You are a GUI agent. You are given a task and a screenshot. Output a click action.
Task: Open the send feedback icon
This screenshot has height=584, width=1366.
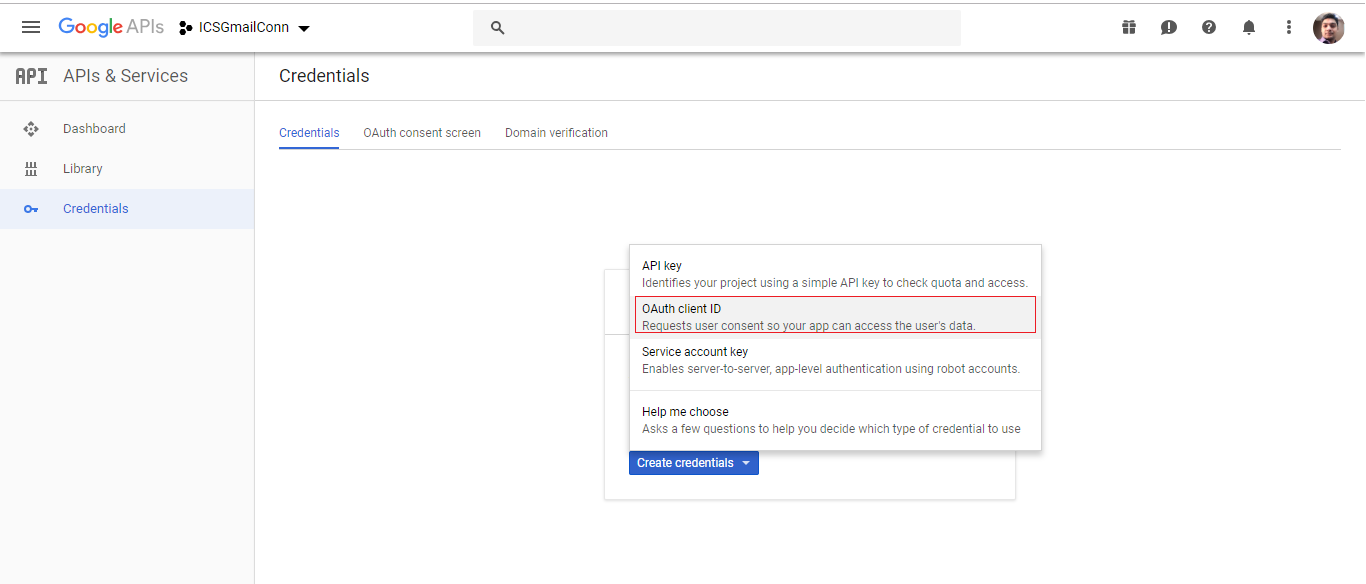(x=1169, y=27)
